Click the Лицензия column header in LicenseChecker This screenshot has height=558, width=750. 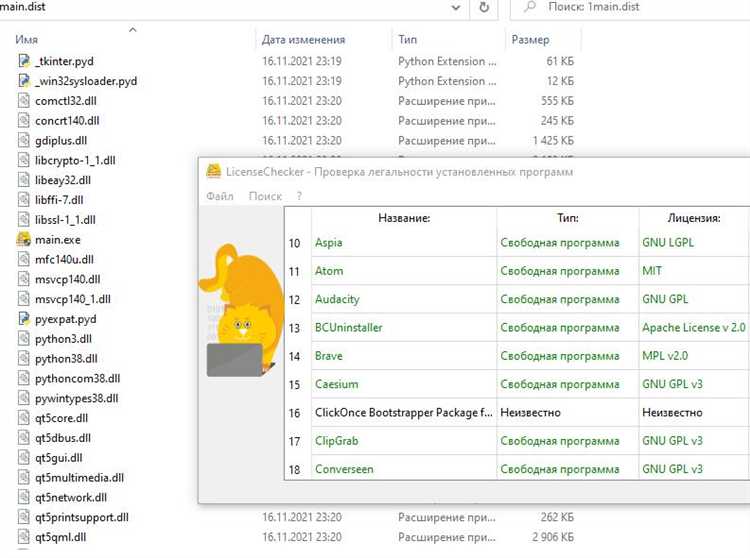pos(694,218)
